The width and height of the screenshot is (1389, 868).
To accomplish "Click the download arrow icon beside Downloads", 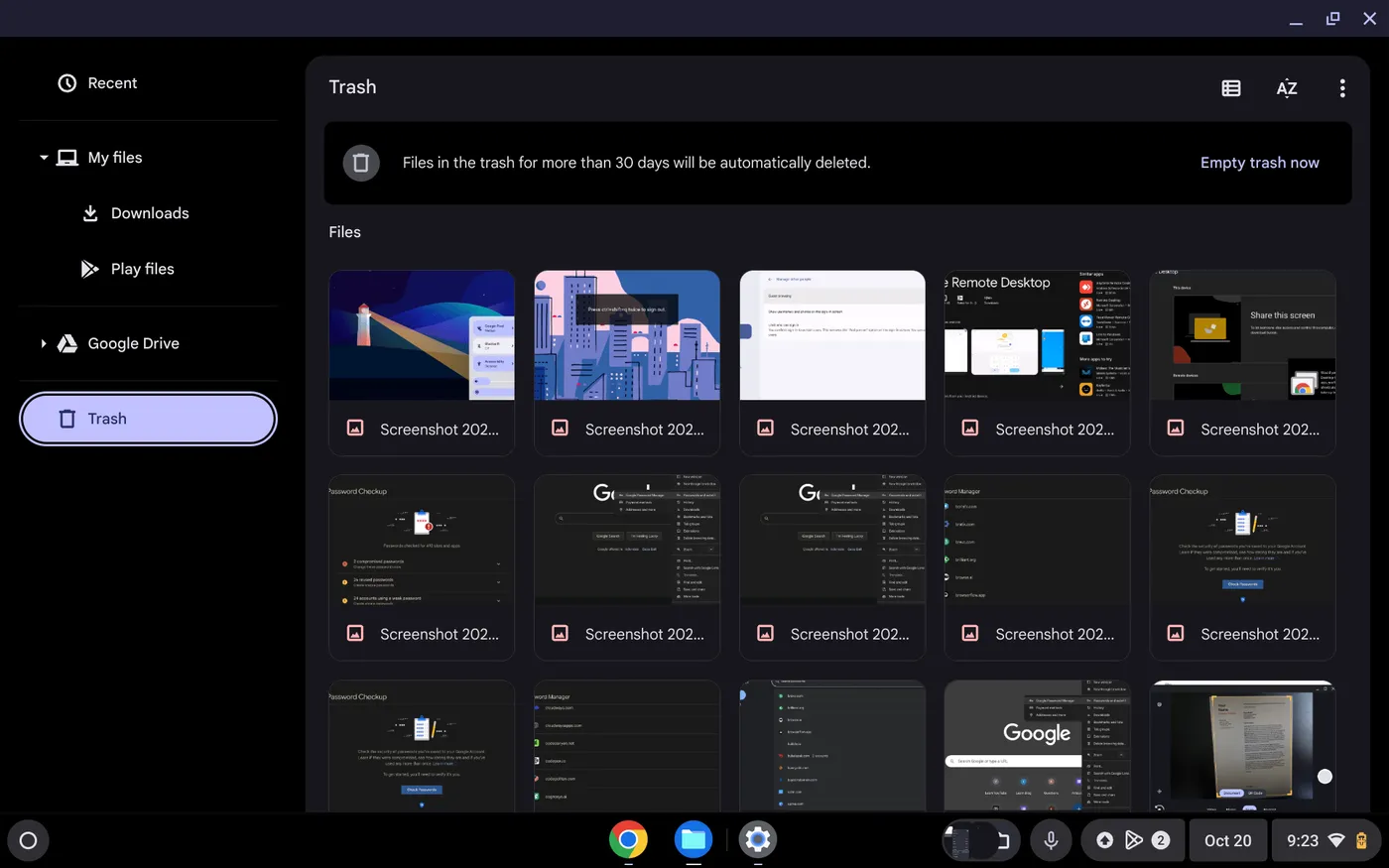I will [90, 213].
